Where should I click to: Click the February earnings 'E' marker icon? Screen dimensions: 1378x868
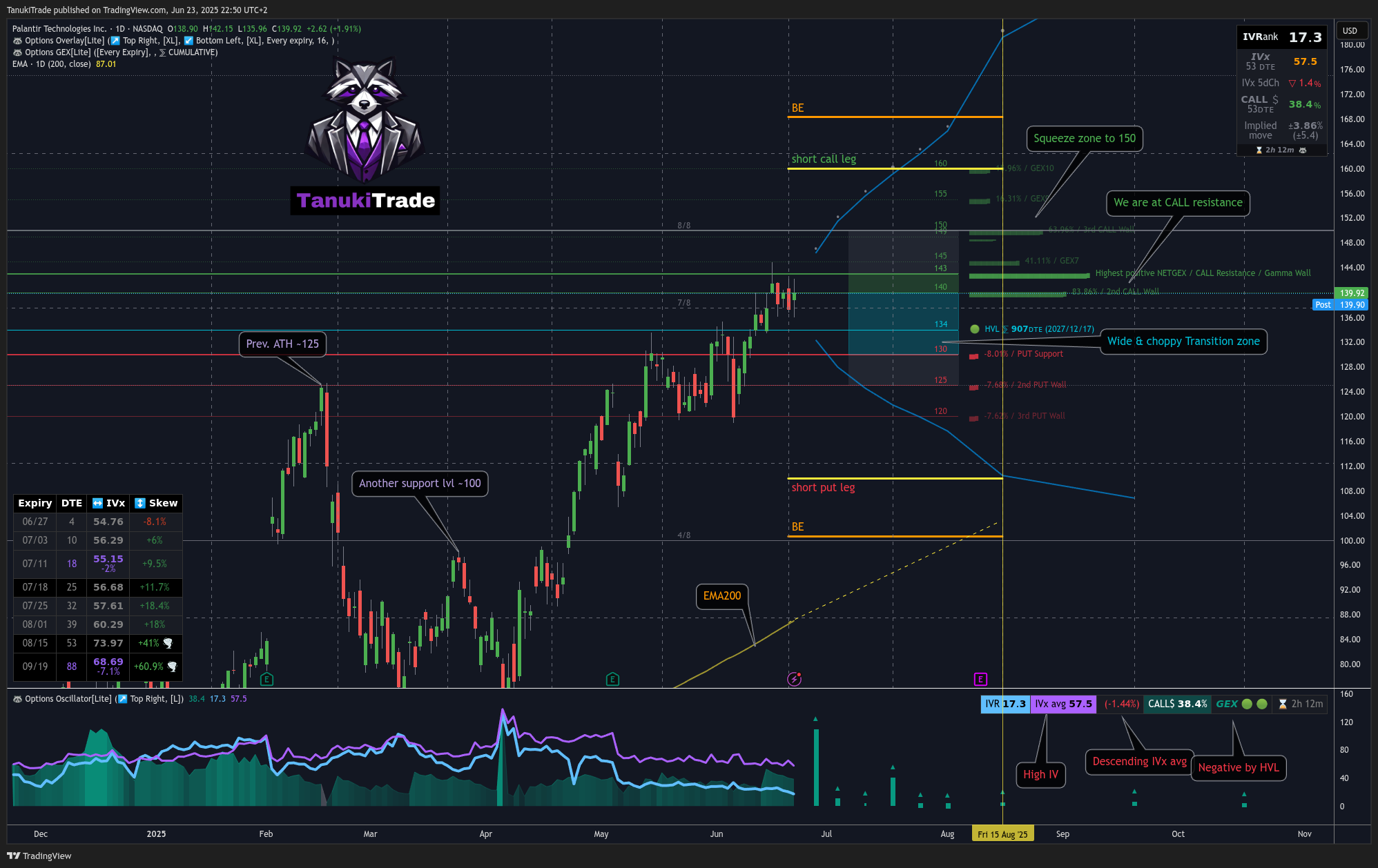[x=266, y=680]
